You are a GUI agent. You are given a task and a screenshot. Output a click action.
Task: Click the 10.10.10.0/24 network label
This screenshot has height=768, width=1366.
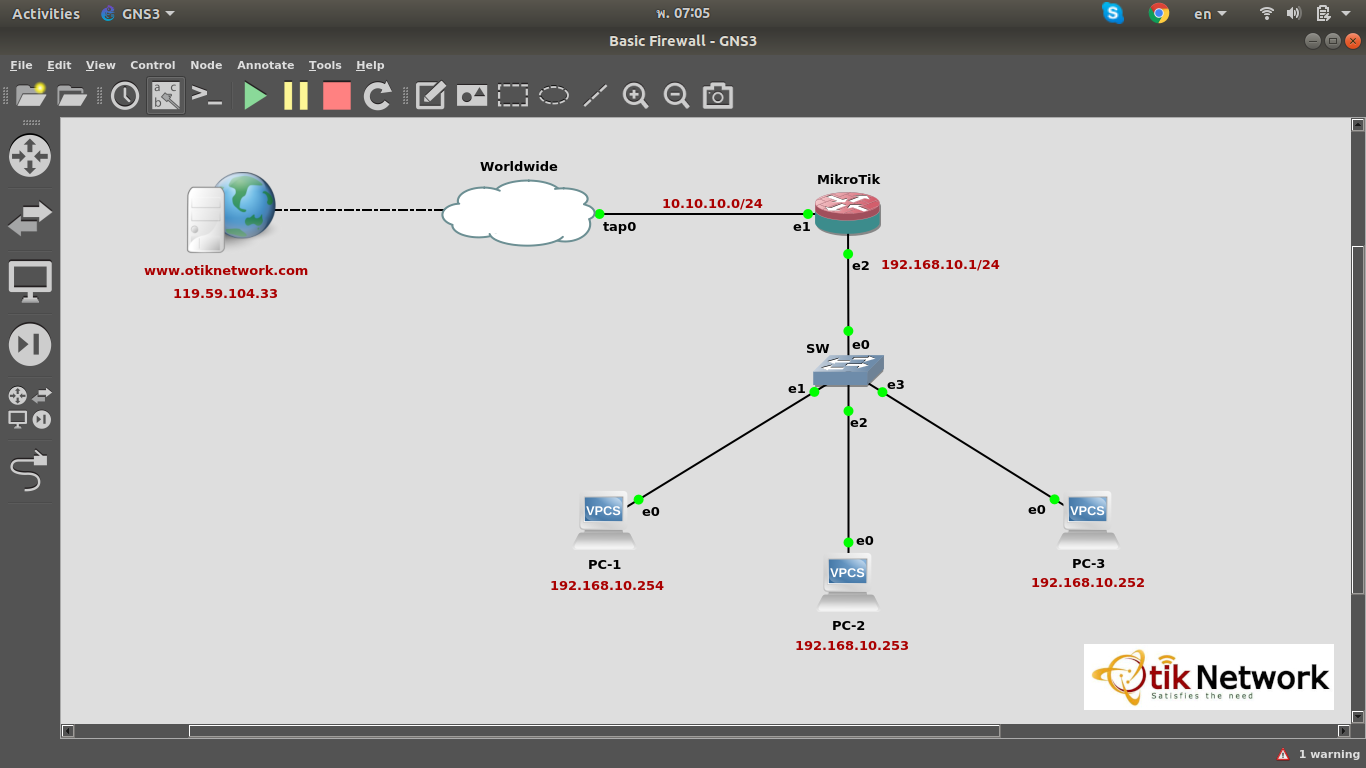[712, 203]
